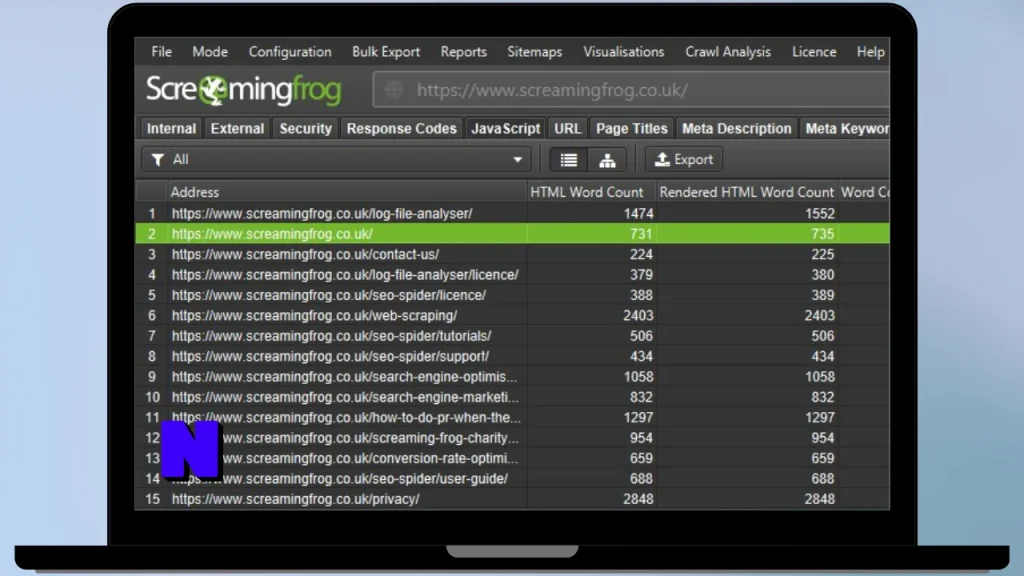Open the File menu

point(161,52)
